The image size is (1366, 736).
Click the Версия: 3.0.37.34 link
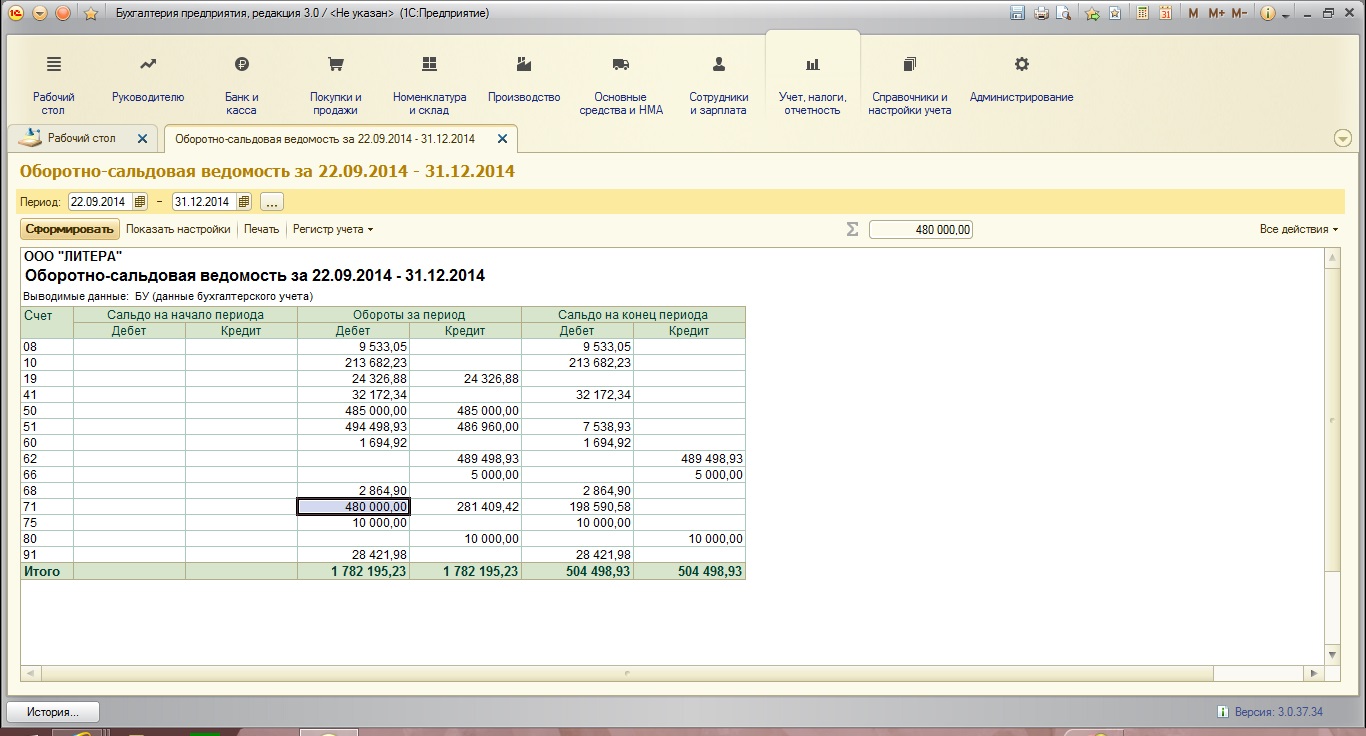tap(1278, 712)
